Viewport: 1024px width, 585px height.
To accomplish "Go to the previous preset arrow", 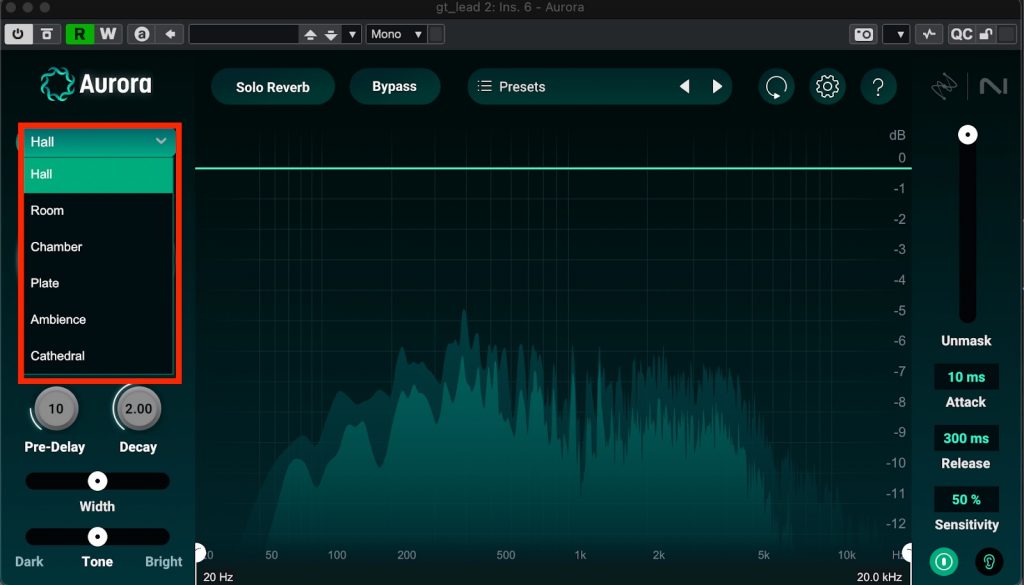I will click(685, 87).
